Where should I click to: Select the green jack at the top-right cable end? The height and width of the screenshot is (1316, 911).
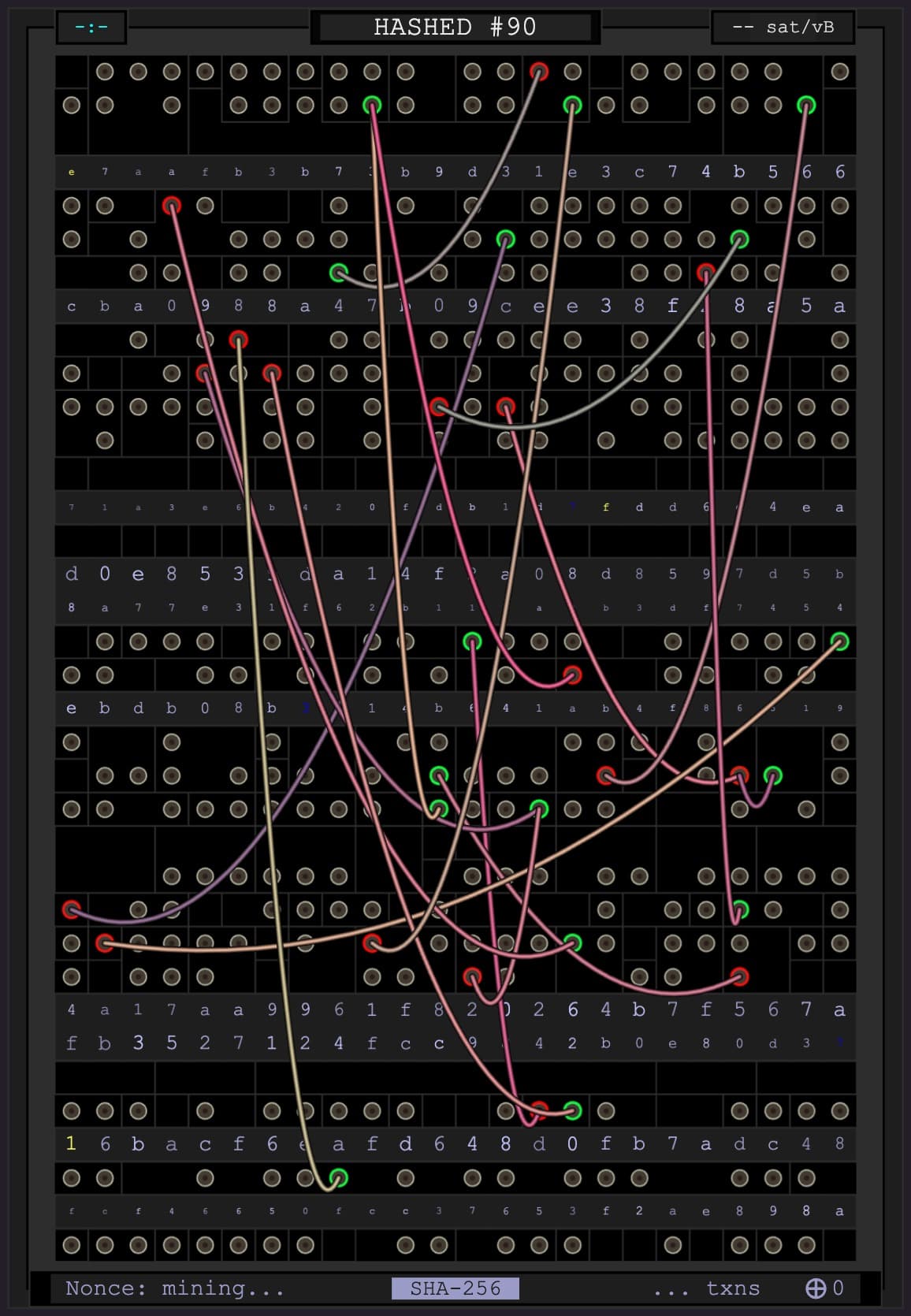click(805, 105)
